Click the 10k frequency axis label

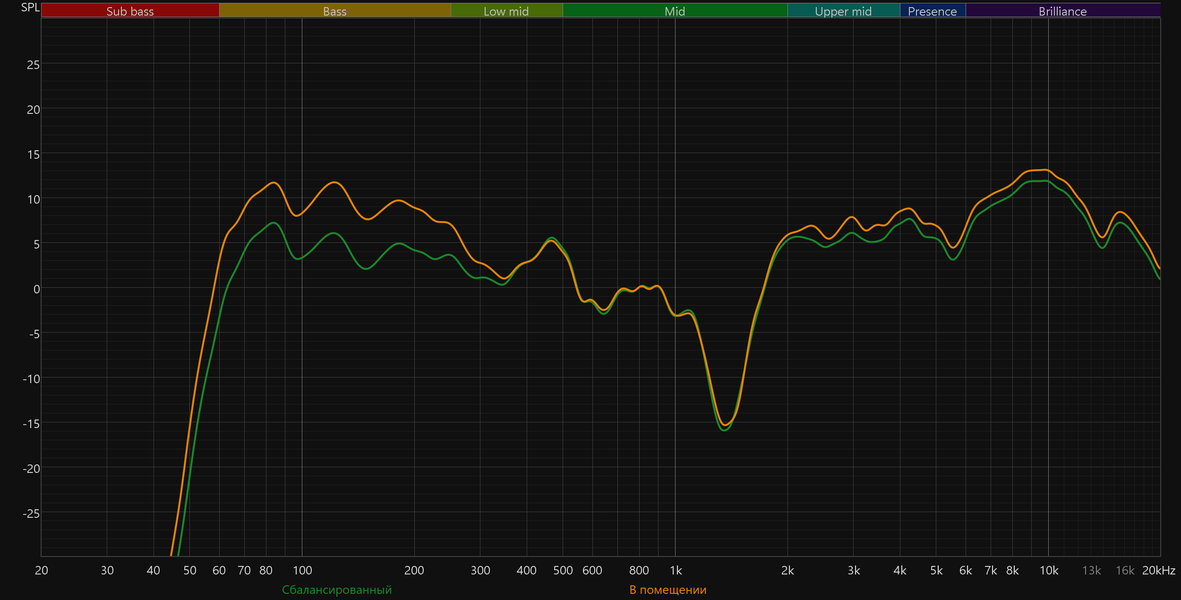coord(1048,571)
